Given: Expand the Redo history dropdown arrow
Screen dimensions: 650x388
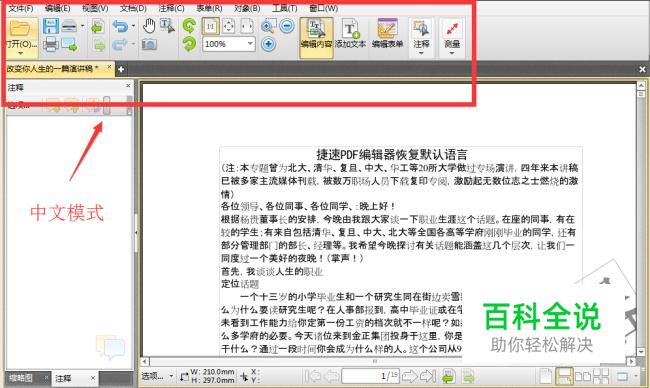Looking at the screenshot, I should 133,44.
